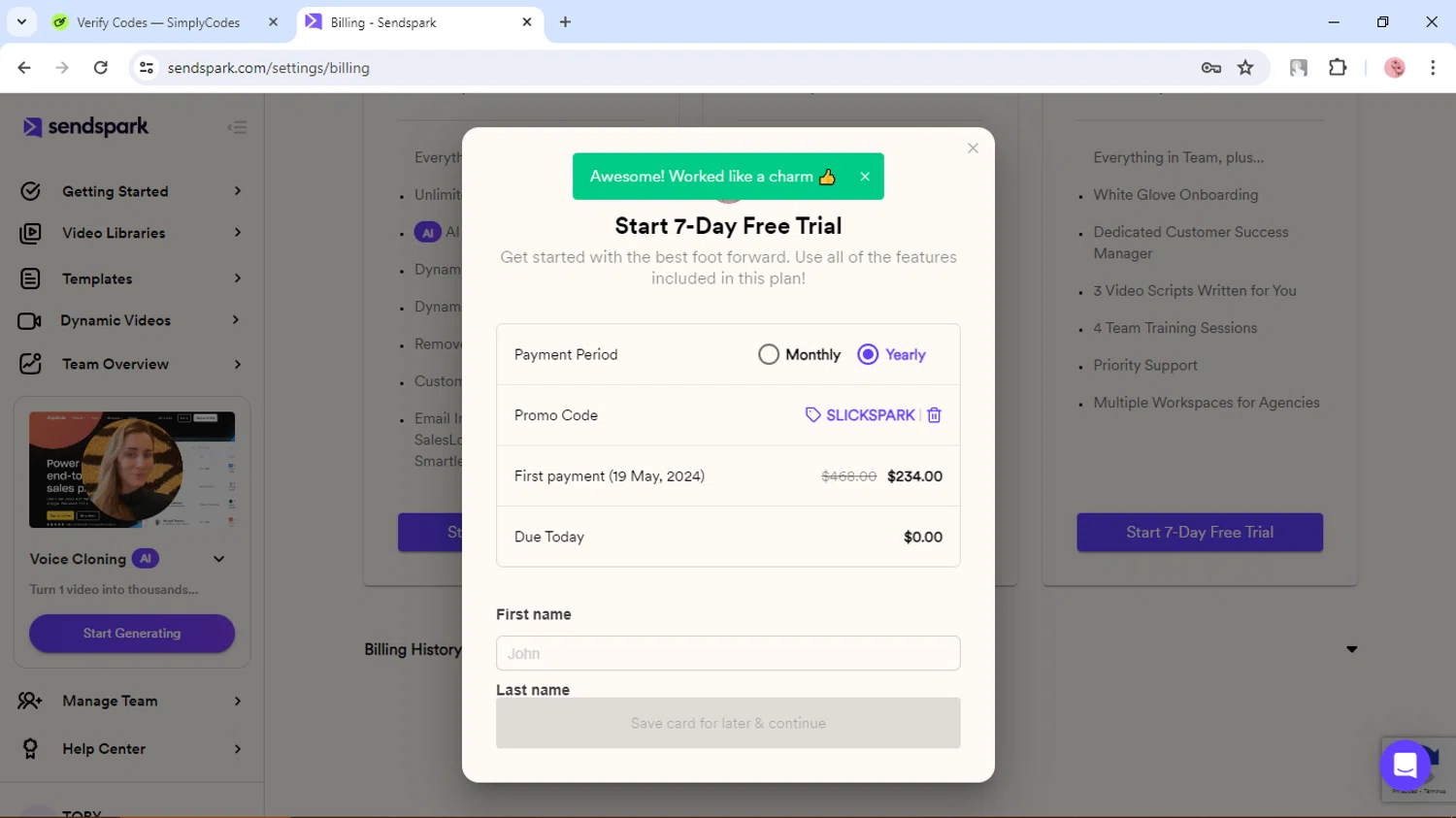Select the Monthly payment period
The image size is (1456, 818).
(x=769, y=355)
